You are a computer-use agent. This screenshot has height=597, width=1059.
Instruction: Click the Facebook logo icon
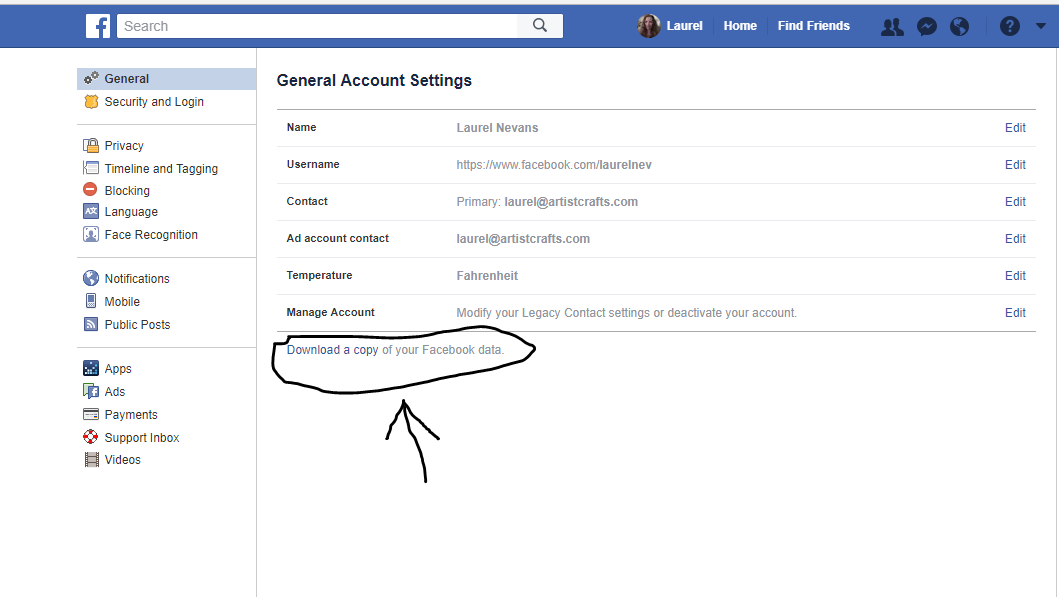98,26
